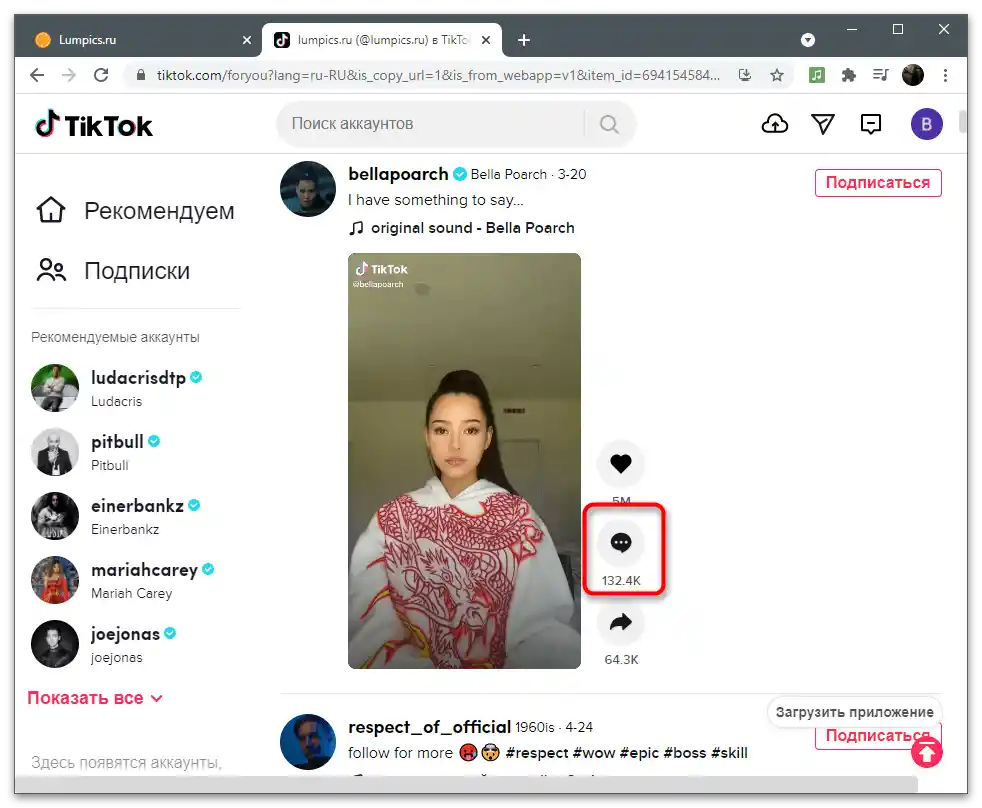Open the tab search dropdown arrow
The width and height of the screenshot is (982, 808).
coord(808,40)
